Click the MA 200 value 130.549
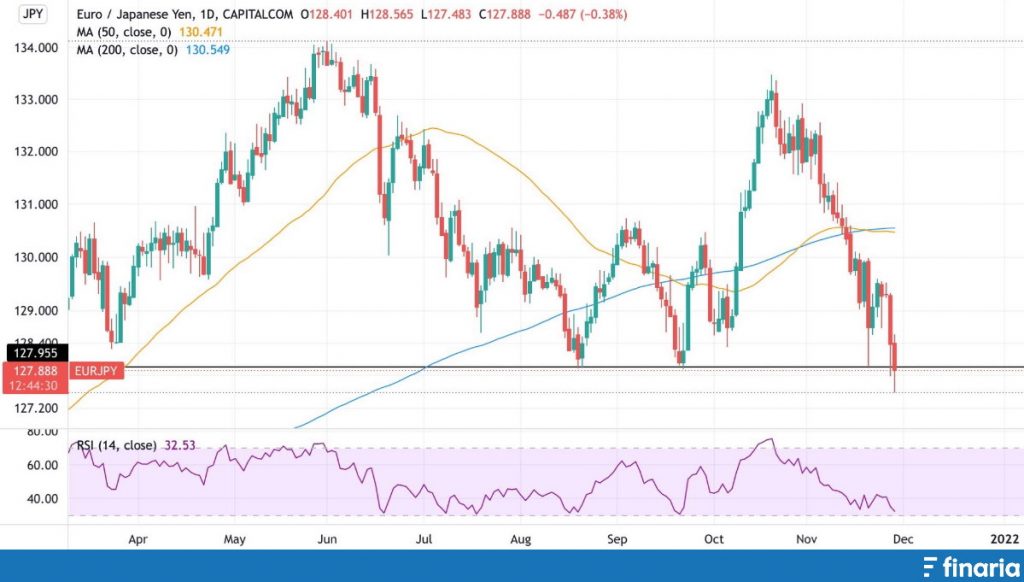1024x582 pixels. tap(208, 50)
